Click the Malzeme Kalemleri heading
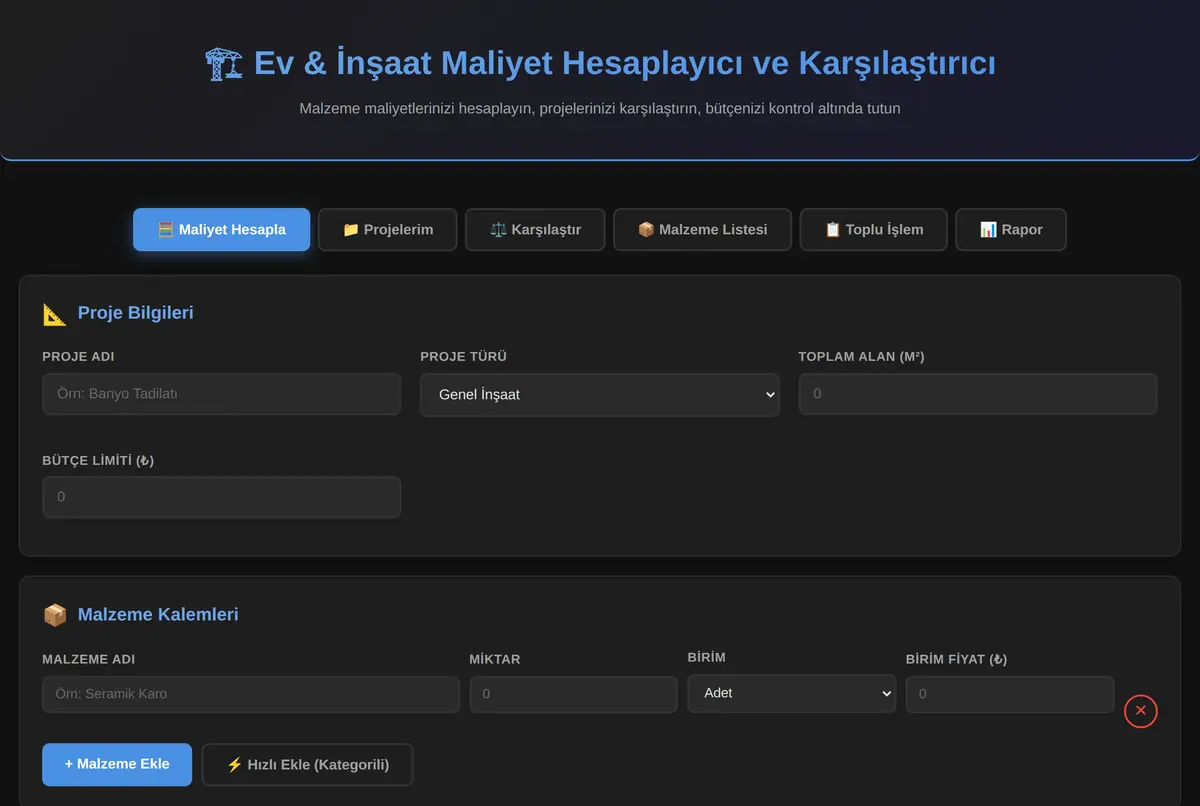 coord(158,615)
